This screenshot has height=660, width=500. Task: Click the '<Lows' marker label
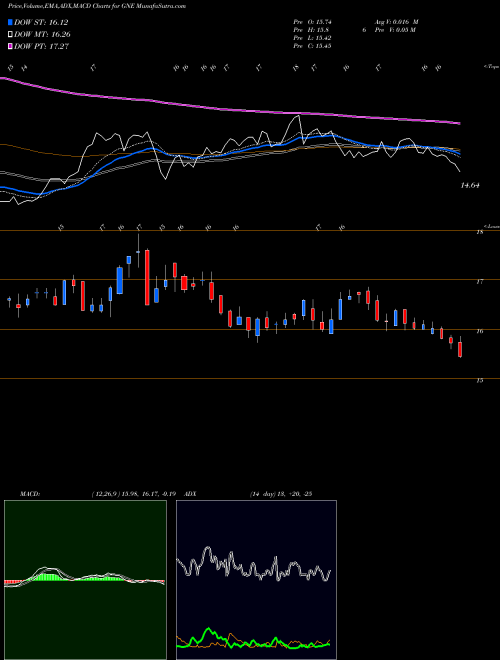(491, 226)
